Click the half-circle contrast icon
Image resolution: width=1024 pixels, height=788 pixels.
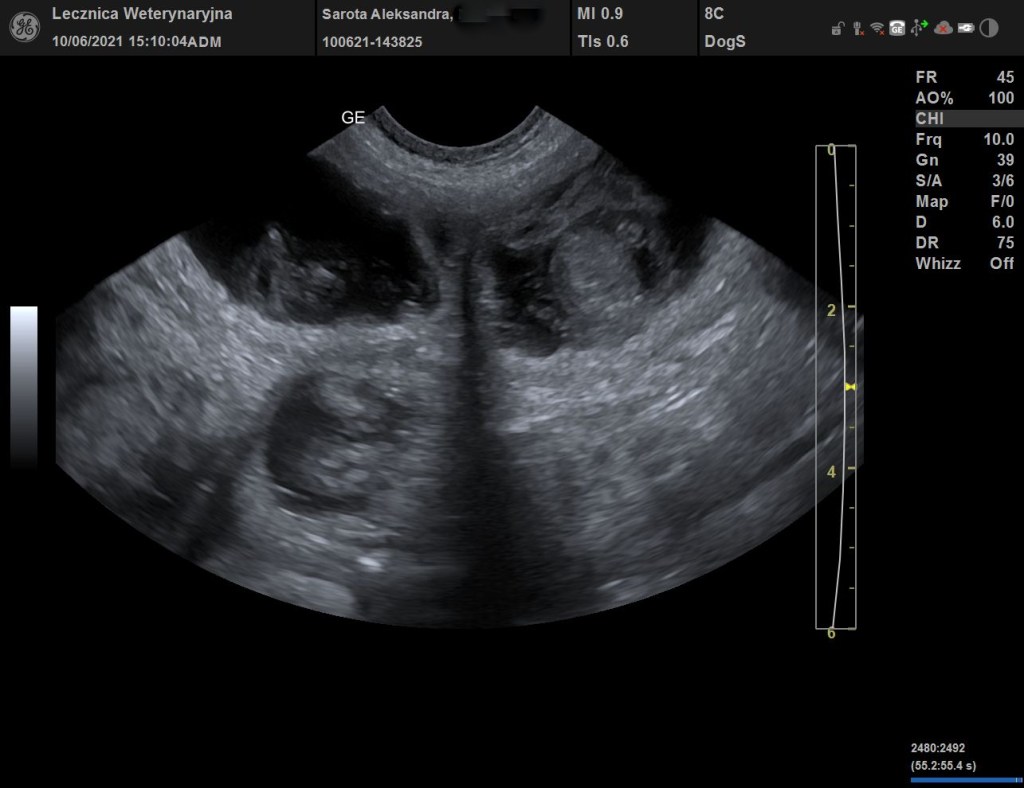(989, 29)
